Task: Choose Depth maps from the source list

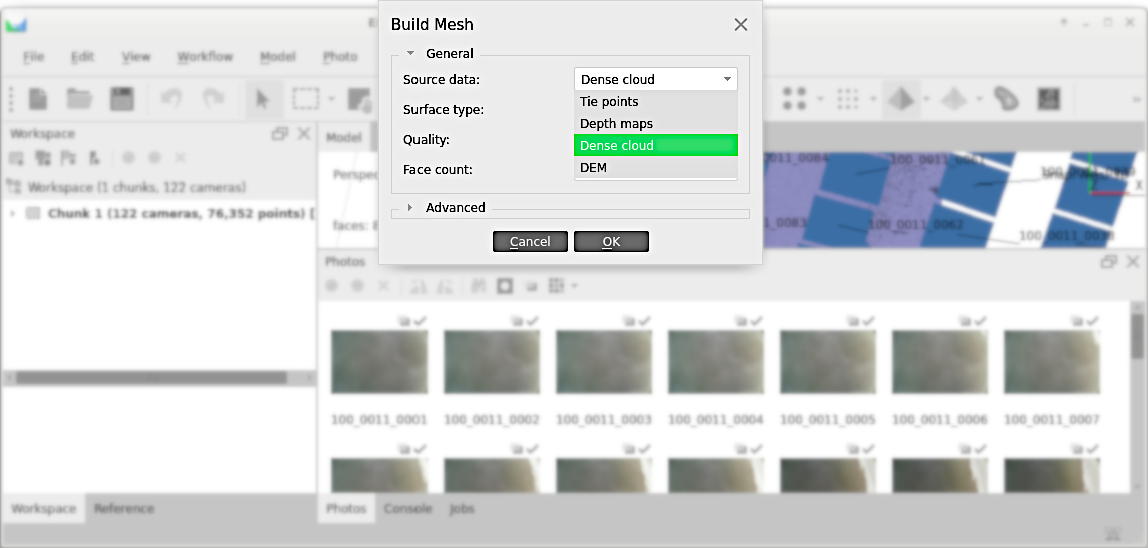Action: [656, 124]
